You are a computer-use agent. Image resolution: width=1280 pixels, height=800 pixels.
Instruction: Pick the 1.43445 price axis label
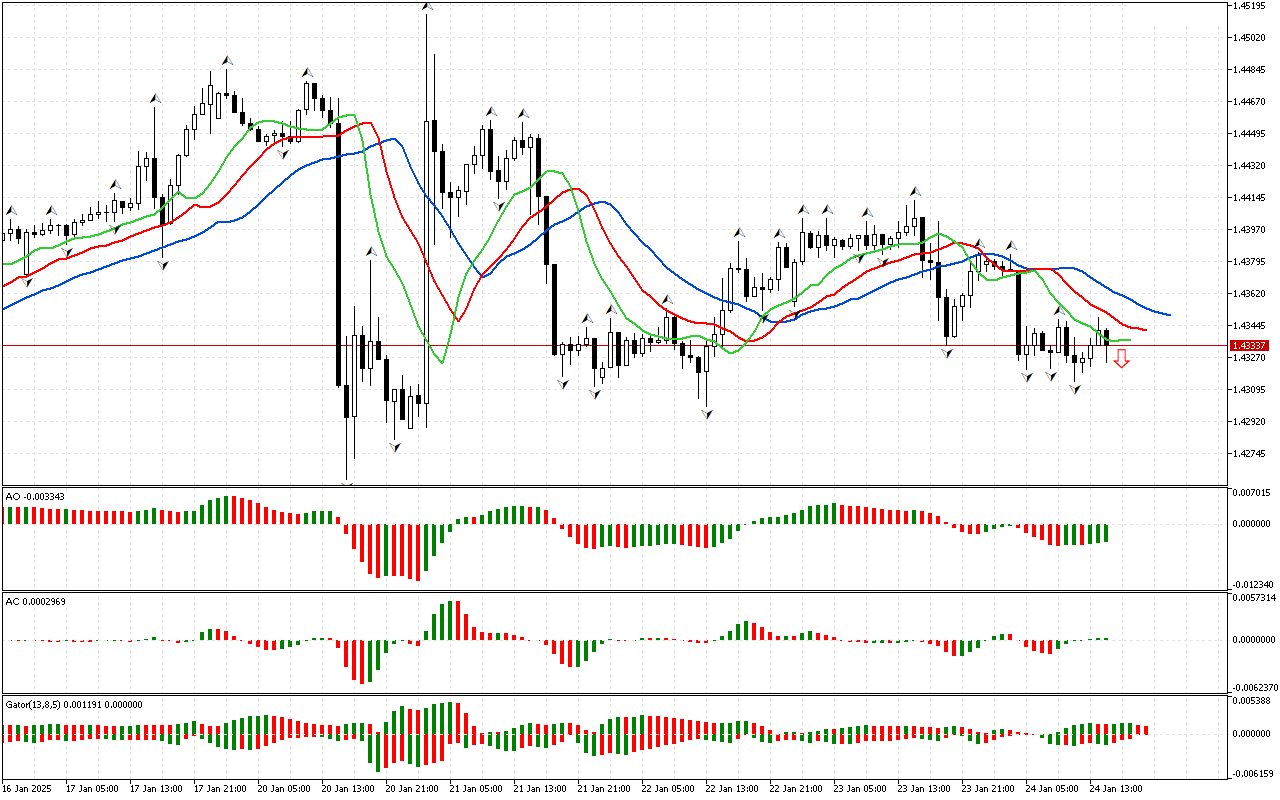tap(1251, 326)
